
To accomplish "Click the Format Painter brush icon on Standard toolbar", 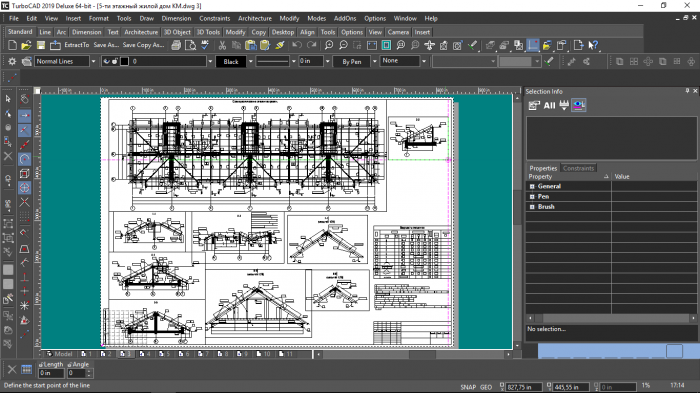I will coord(280,45).
